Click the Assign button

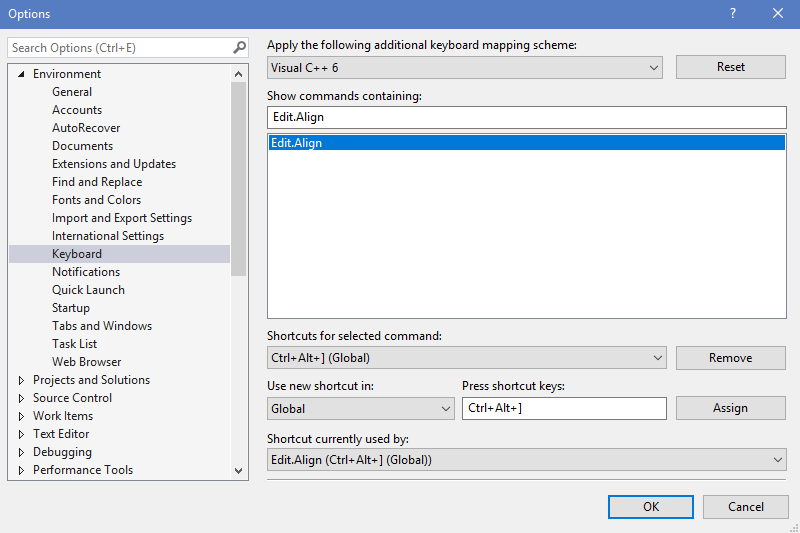click(x=731, y=408)
